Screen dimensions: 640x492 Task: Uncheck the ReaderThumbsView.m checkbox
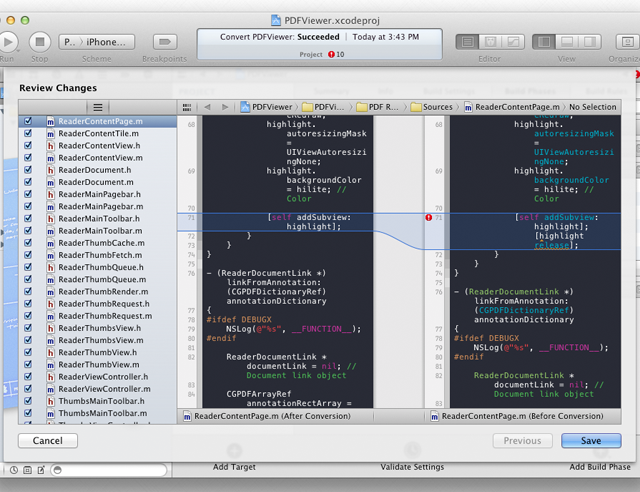click(28, 340)
